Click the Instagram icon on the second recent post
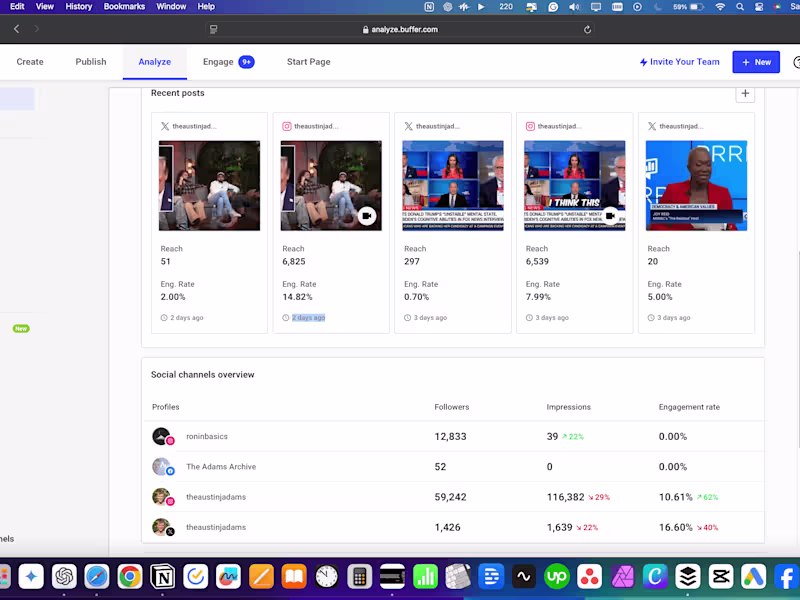Viewport: 800px width, 600px height. (x=287, y=126)
